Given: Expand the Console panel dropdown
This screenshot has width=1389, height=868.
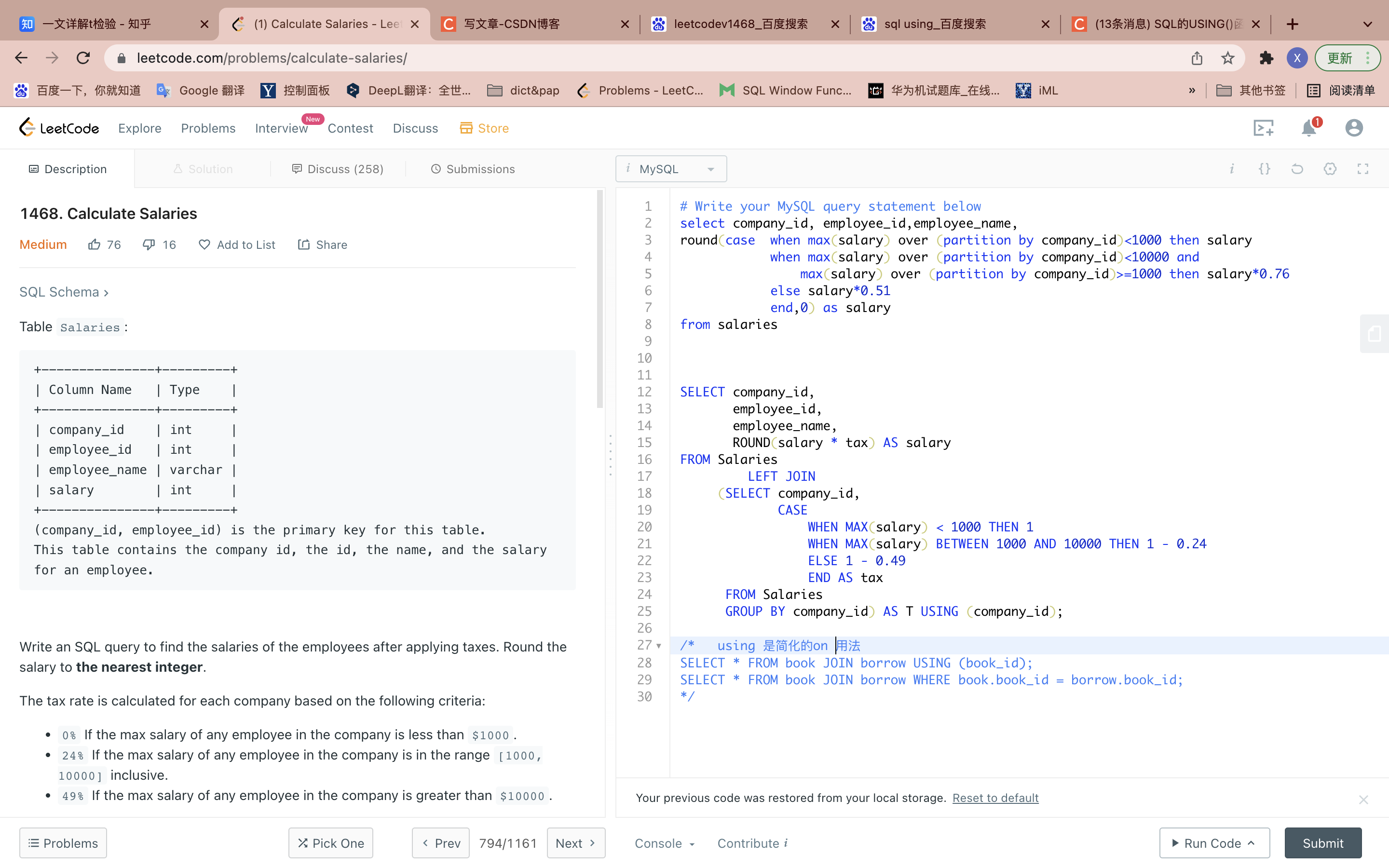Looking at the screenshot, I should tap(665, 843).
